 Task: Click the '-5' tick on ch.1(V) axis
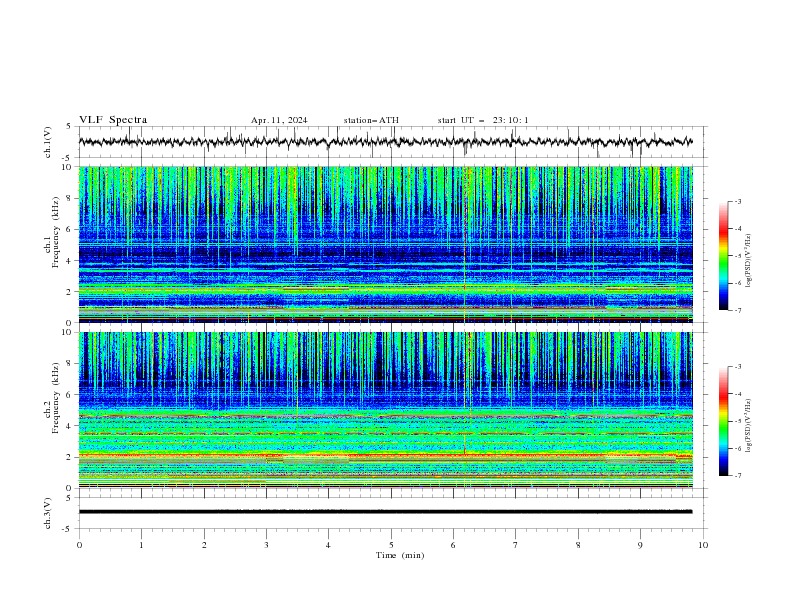(68, 158)
